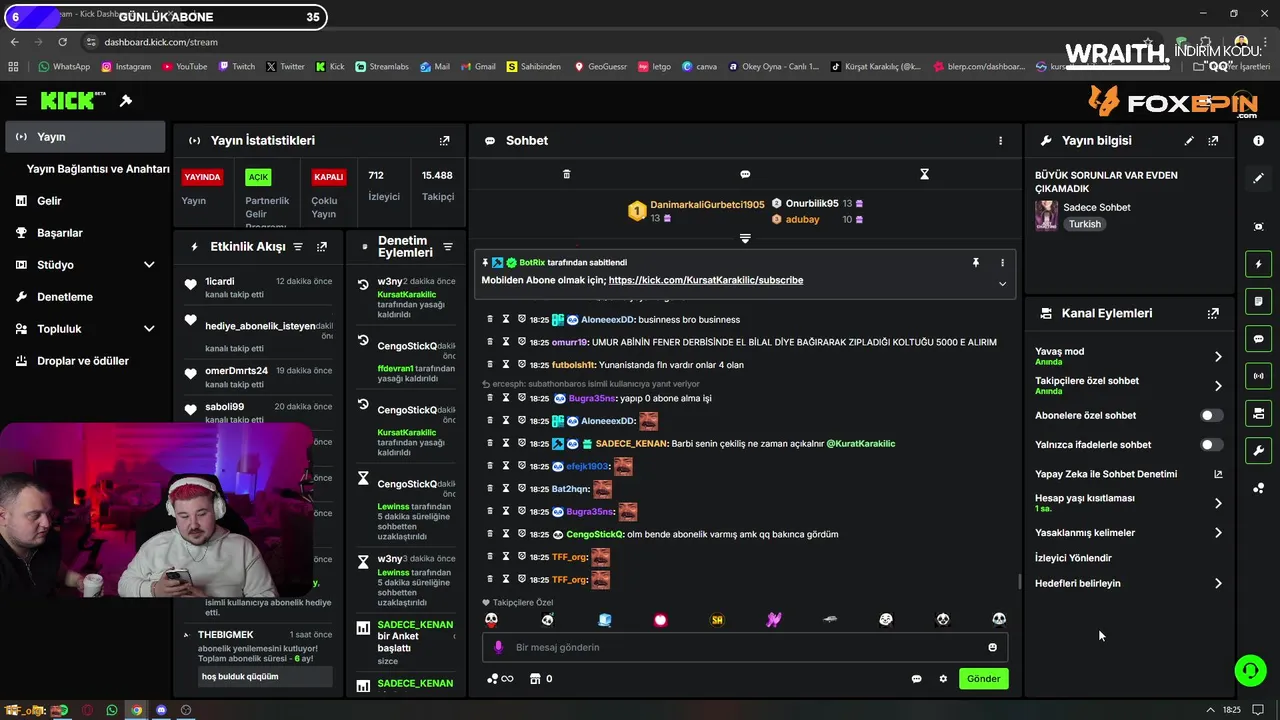Image resolution: width=1280 pixels, height=720 pixels.
Task: Click the KICK logo
Action: 73,101
